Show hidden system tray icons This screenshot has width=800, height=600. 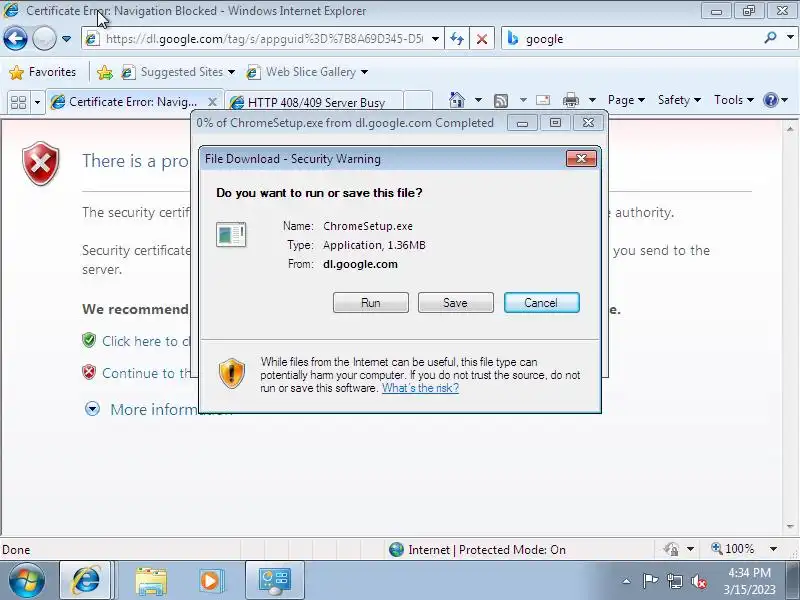626,581
